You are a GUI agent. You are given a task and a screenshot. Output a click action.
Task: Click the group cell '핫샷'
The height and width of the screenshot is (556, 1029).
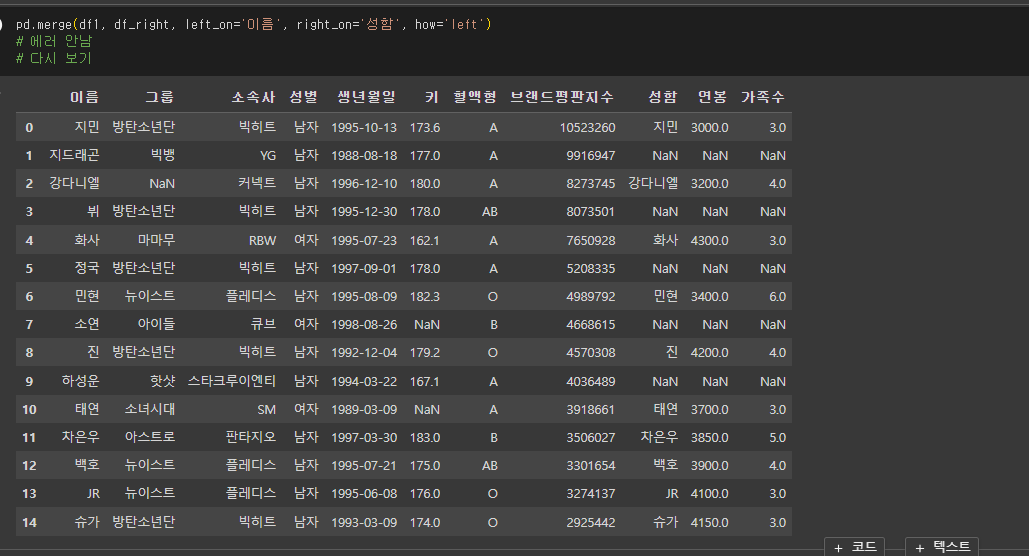coord(163,381)
